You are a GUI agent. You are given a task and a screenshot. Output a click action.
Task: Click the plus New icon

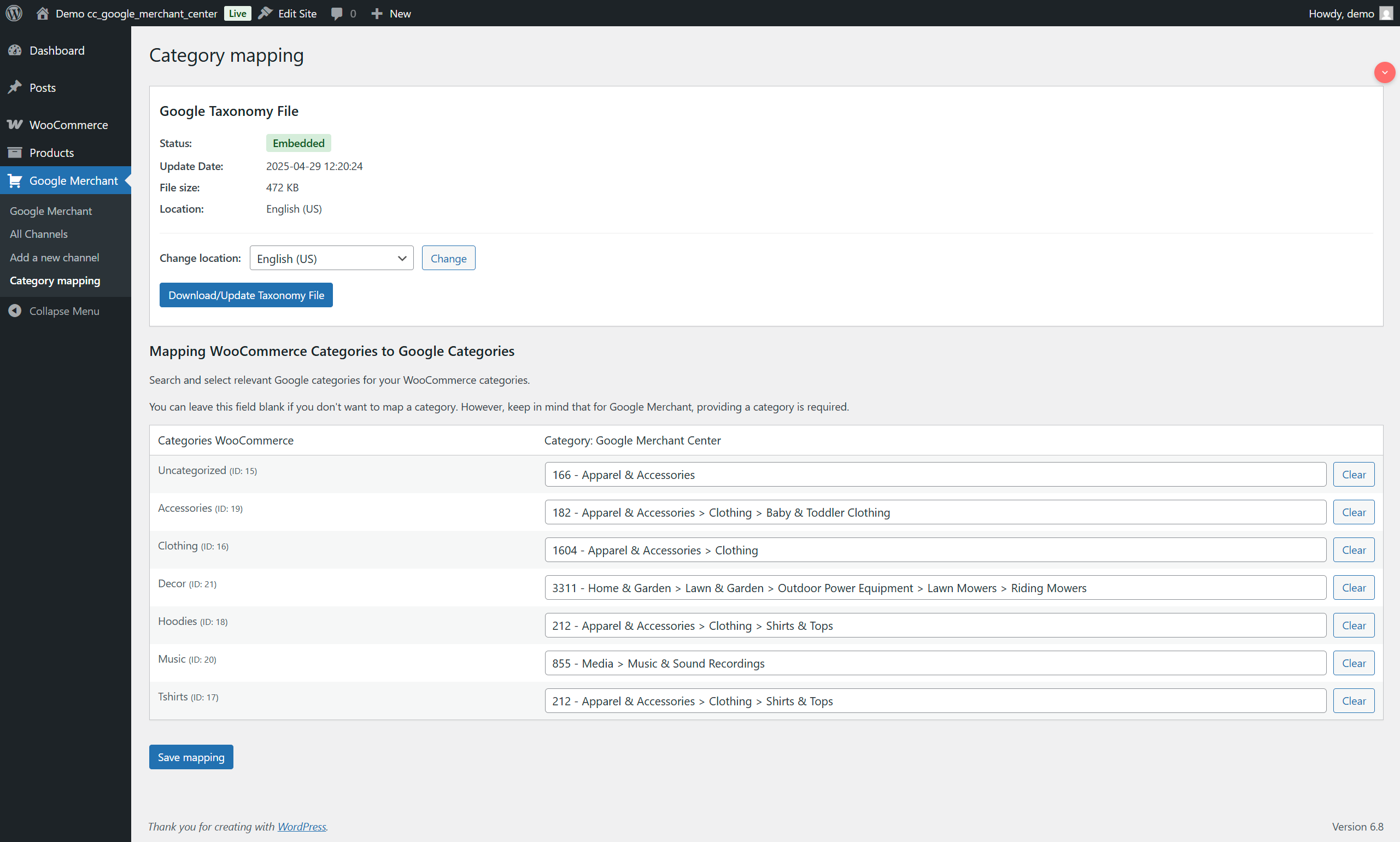tap(377, 13)
